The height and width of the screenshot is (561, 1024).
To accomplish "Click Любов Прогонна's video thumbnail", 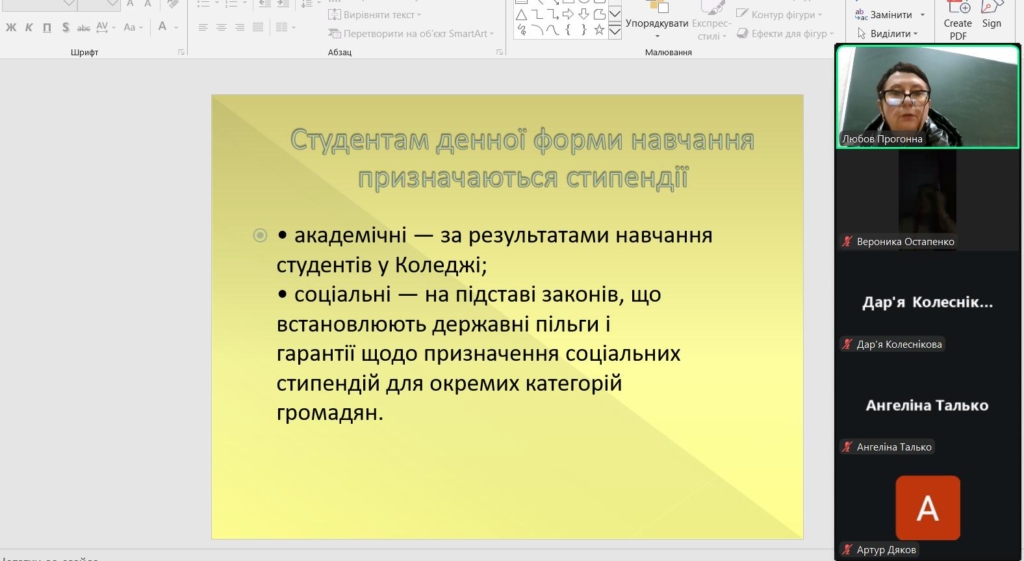I will pyautogui.click(x=927, y=97).
